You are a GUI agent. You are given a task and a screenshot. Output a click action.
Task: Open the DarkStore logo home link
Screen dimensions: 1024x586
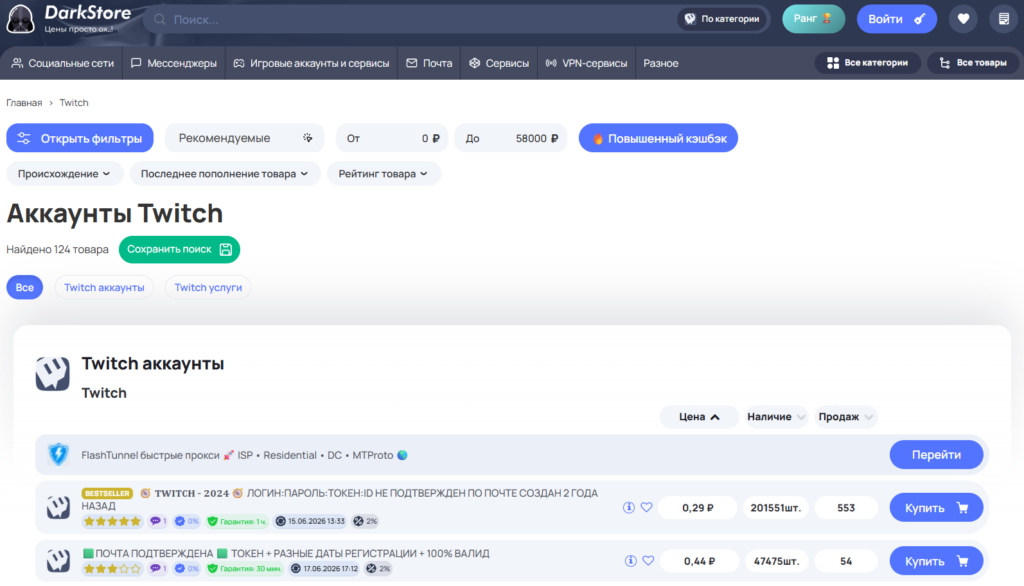69,18
